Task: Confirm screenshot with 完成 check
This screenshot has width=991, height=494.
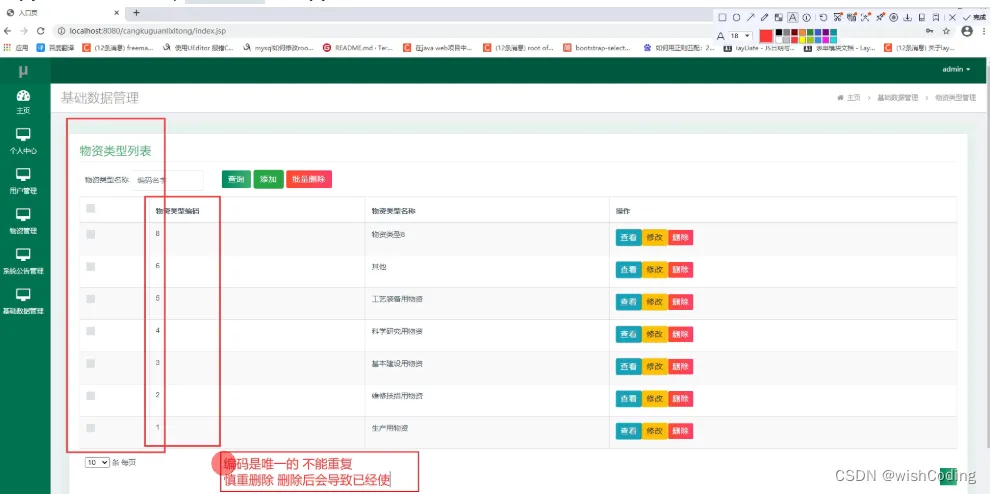Action: click(x=975, y=18)
